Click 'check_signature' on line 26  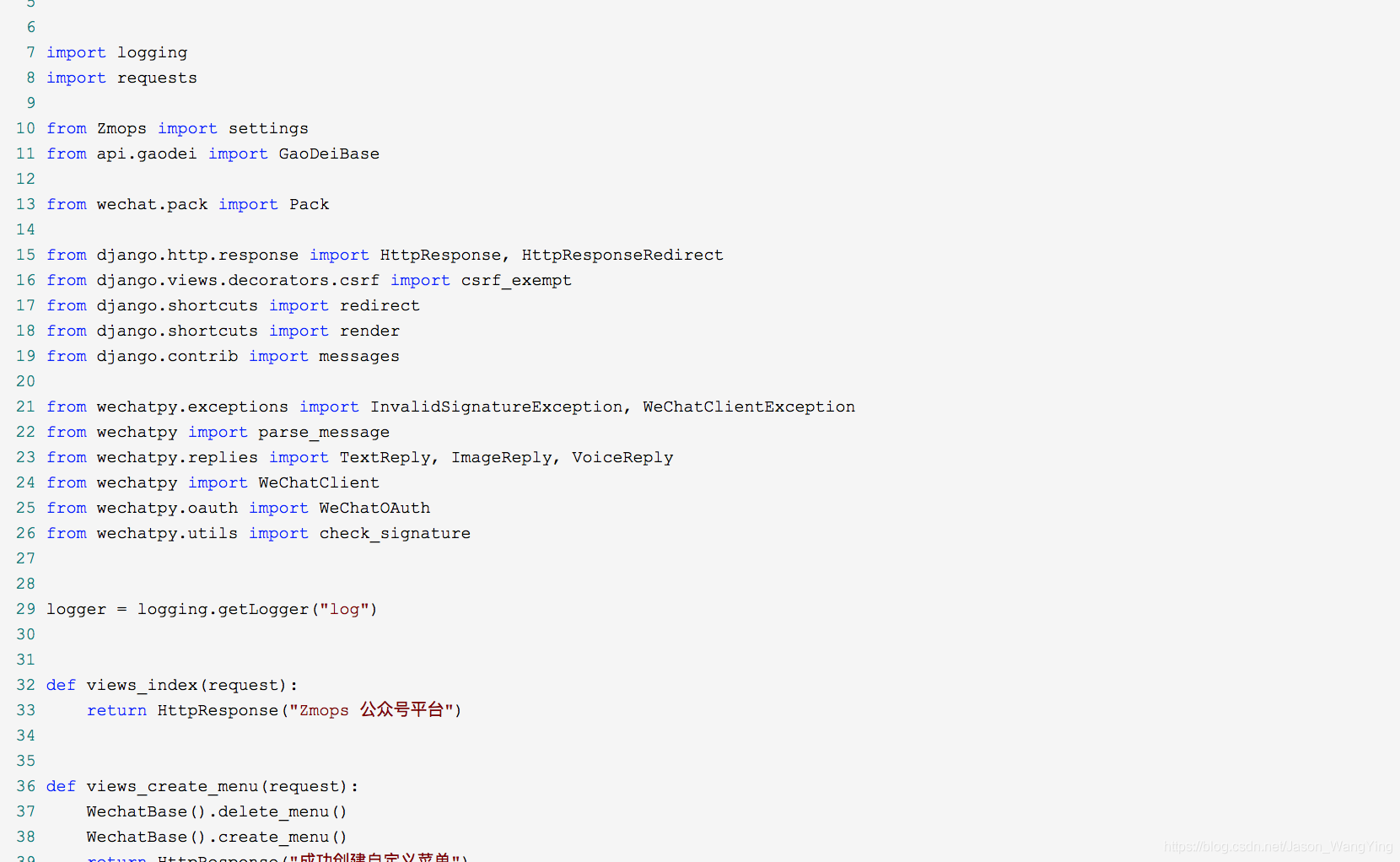(395, 533)
